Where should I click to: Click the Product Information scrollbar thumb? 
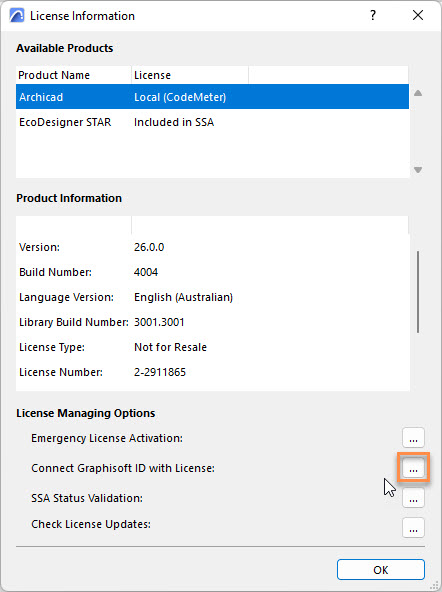coord(418,292)
